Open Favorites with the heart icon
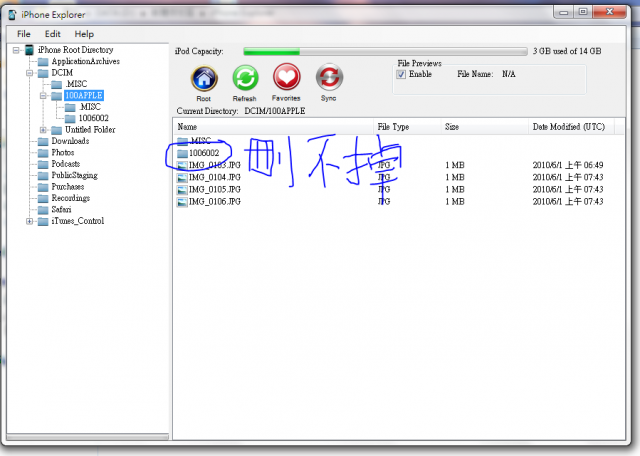This screenshot has height=456, width=640. 287,77
